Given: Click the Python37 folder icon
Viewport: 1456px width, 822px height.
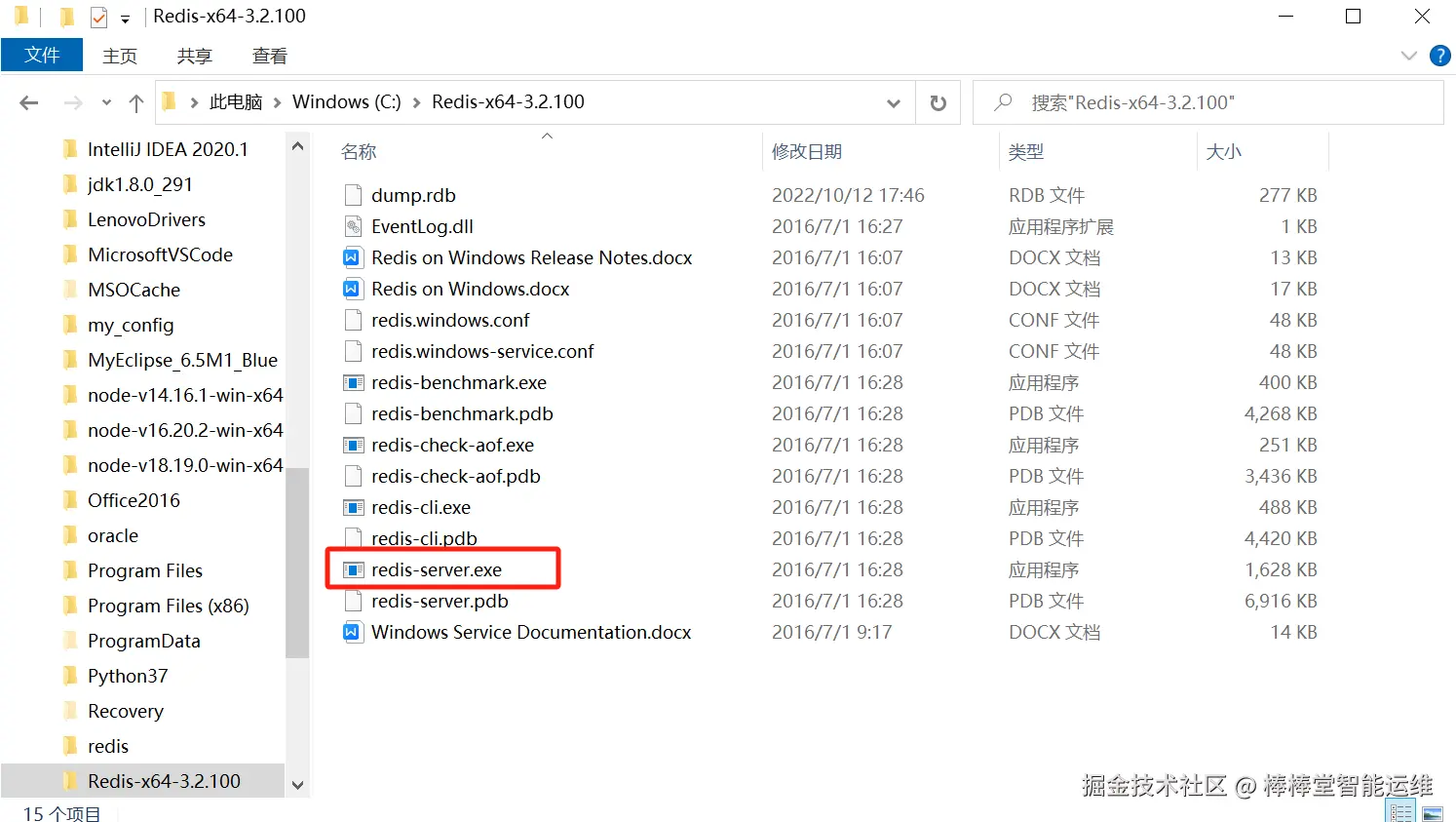Looking at the screenshot, I should [x=70, y=676].
